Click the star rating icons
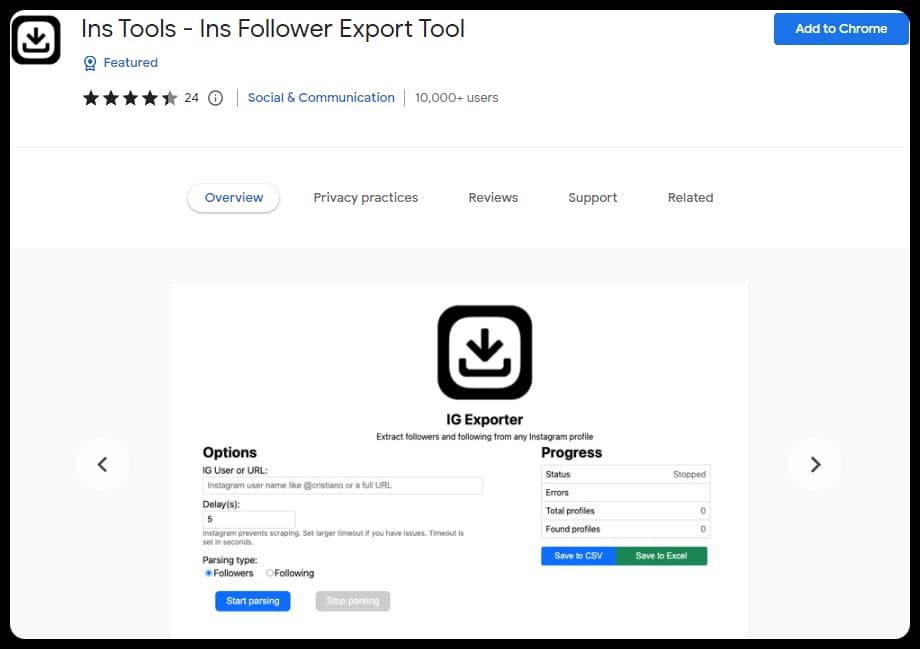 [130, 97]
